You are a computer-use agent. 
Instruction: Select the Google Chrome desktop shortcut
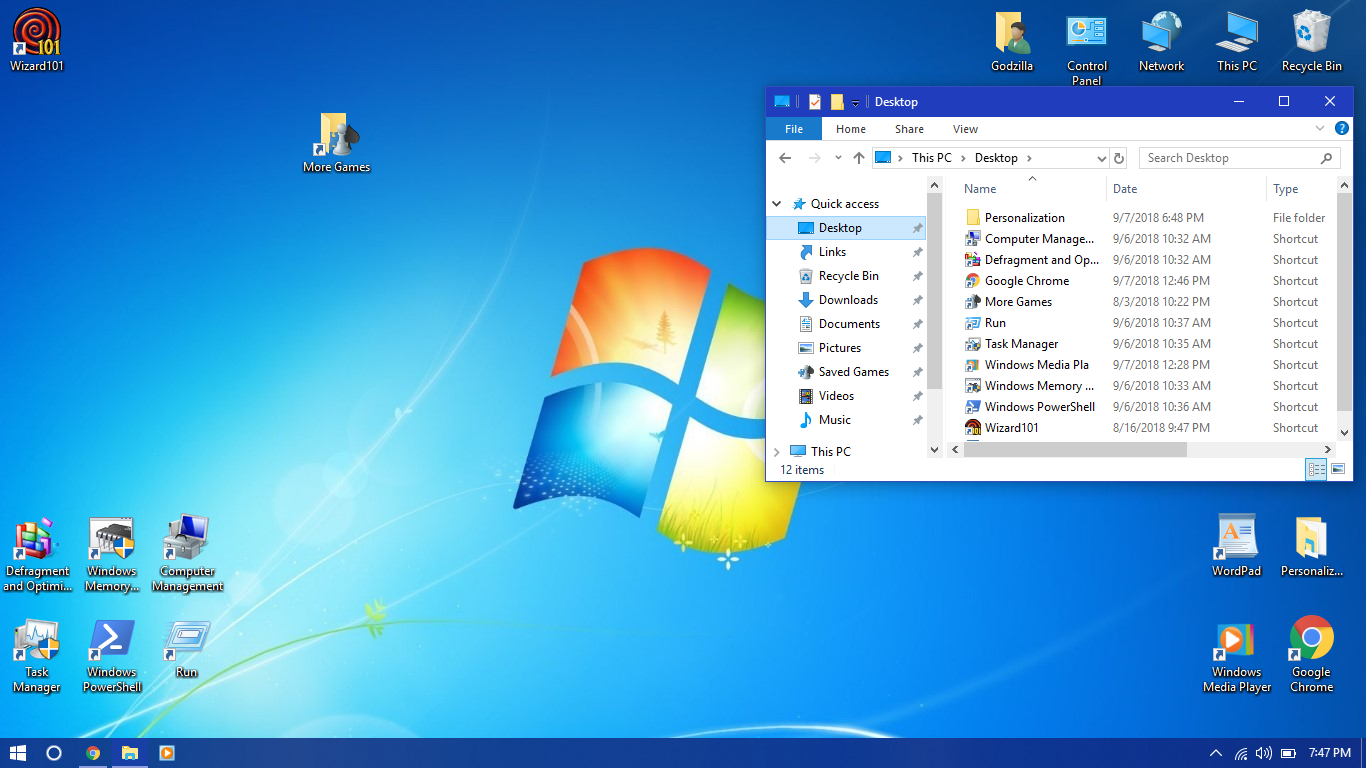[1311, 656]
